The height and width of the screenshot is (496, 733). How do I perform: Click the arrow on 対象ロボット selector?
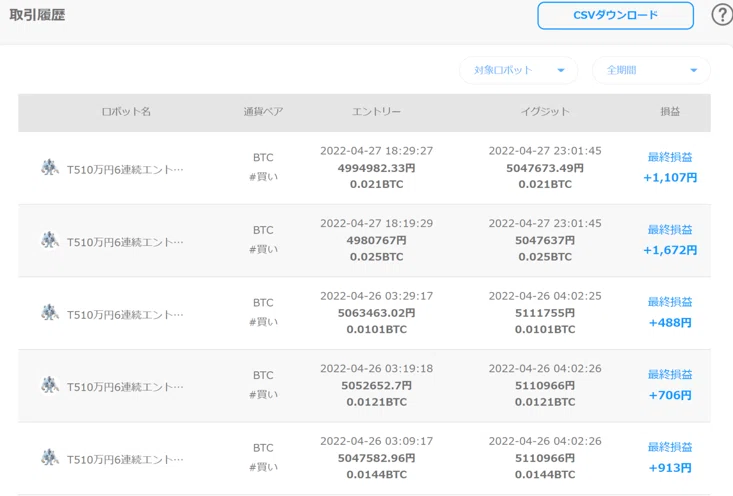[x=561, y=71]
